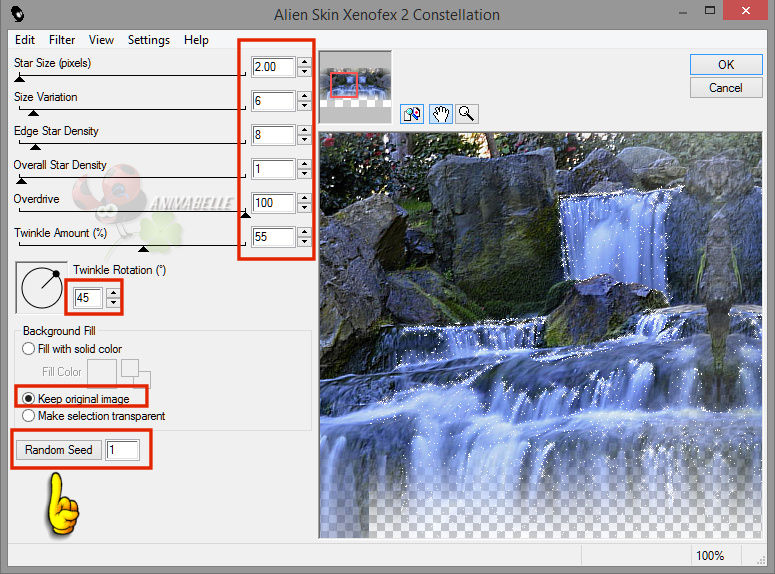Click the waterfall preview image
Image resolution: width=775 pixels, height=574 pixels.
[x=541, y=335]
